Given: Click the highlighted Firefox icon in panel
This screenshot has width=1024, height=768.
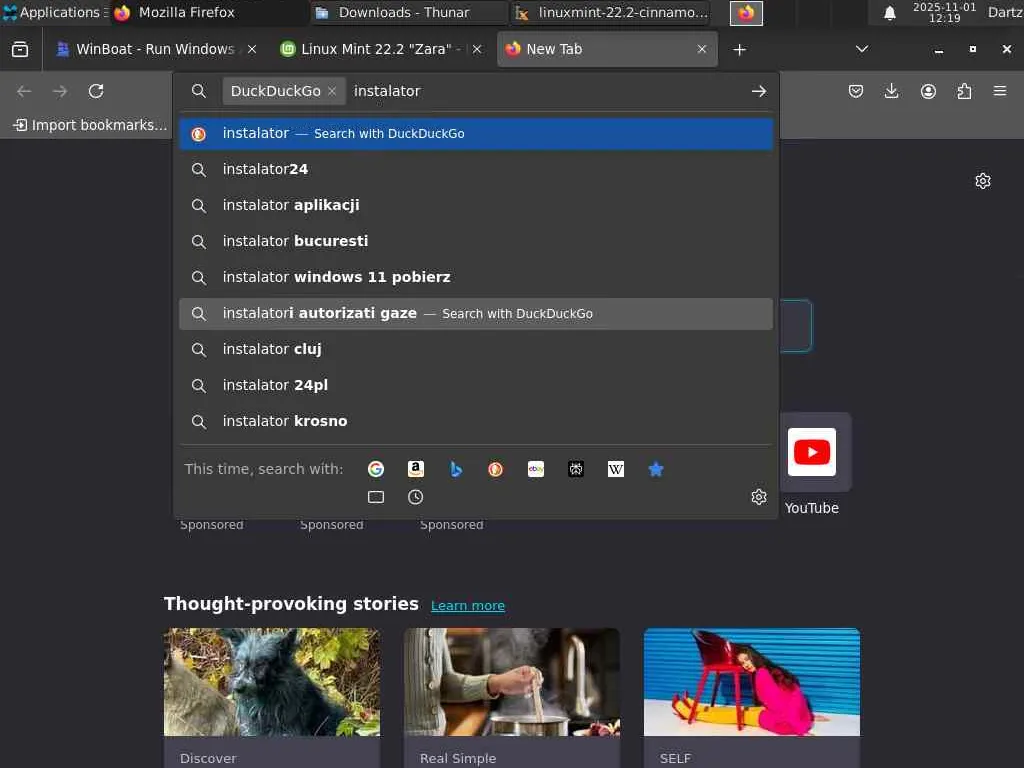Looking at the screenshot, I should click(746, 13).
